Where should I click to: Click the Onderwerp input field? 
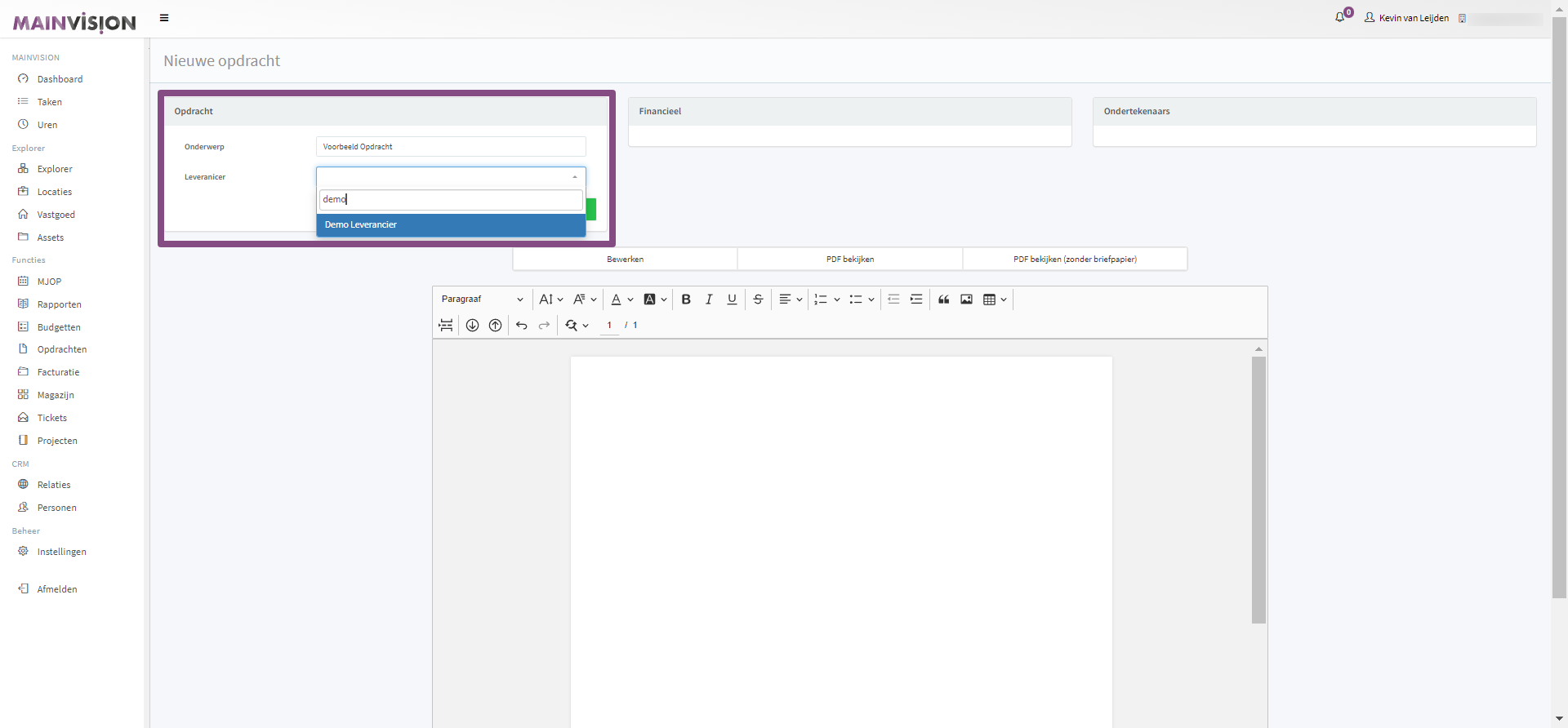[x=451, y=147]
